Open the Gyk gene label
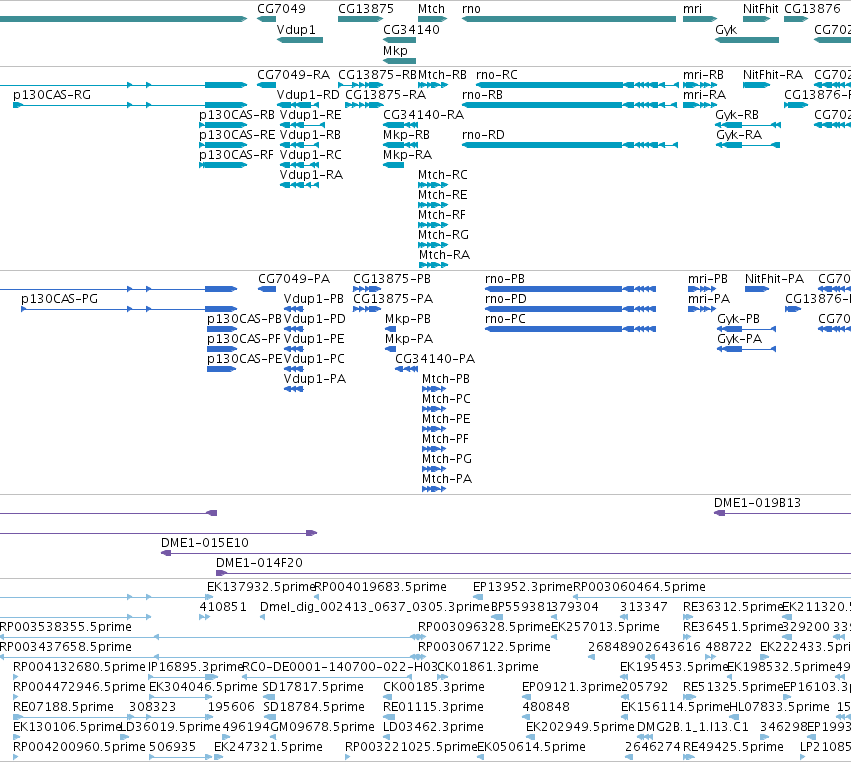Image resolution: width=851 pixels, height=762 pixels. click(x=726, y=30)
